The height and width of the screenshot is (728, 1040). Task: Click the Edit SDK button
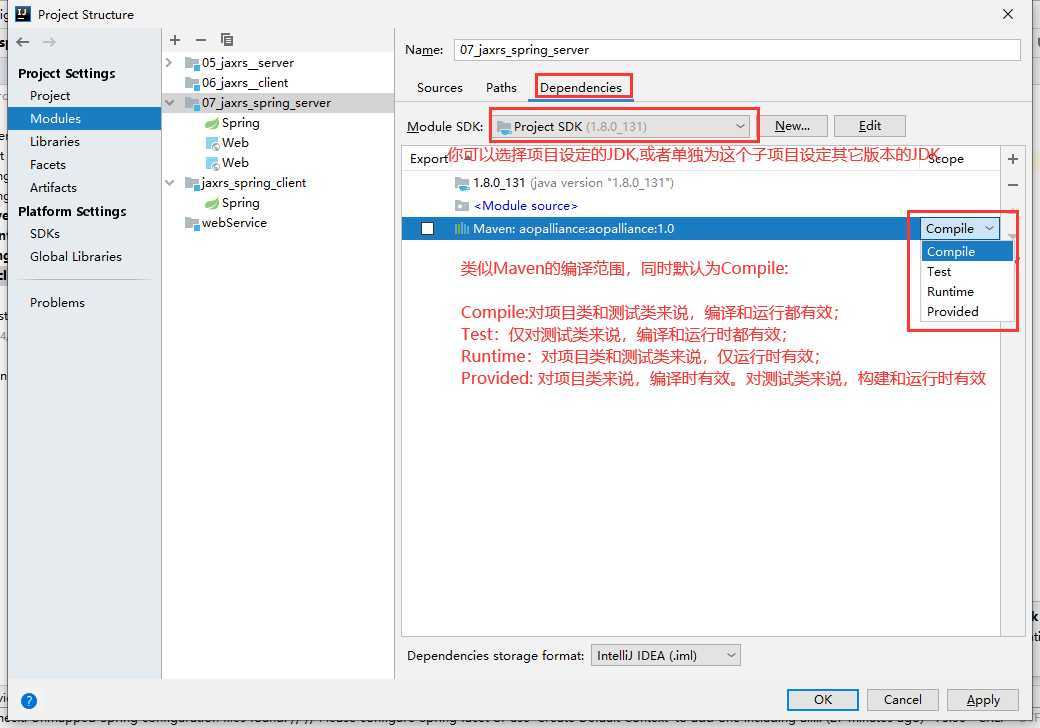pyautogui.click(x=870, y=126)
